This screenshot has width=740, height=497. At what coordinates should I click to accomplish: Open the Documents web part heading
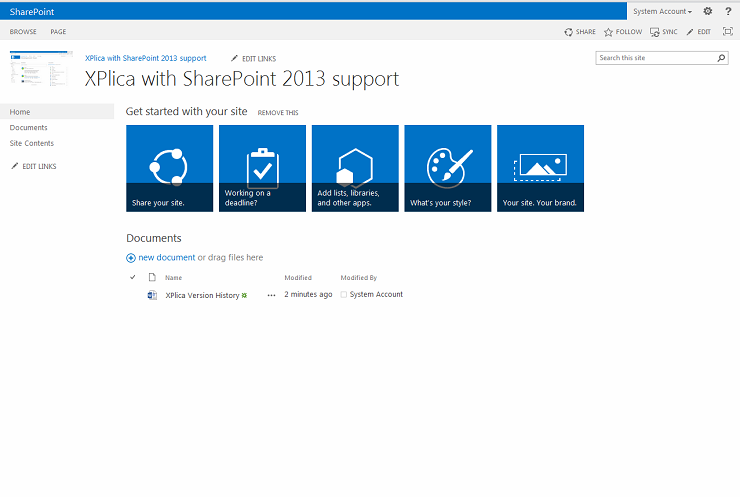coord(153,238)
